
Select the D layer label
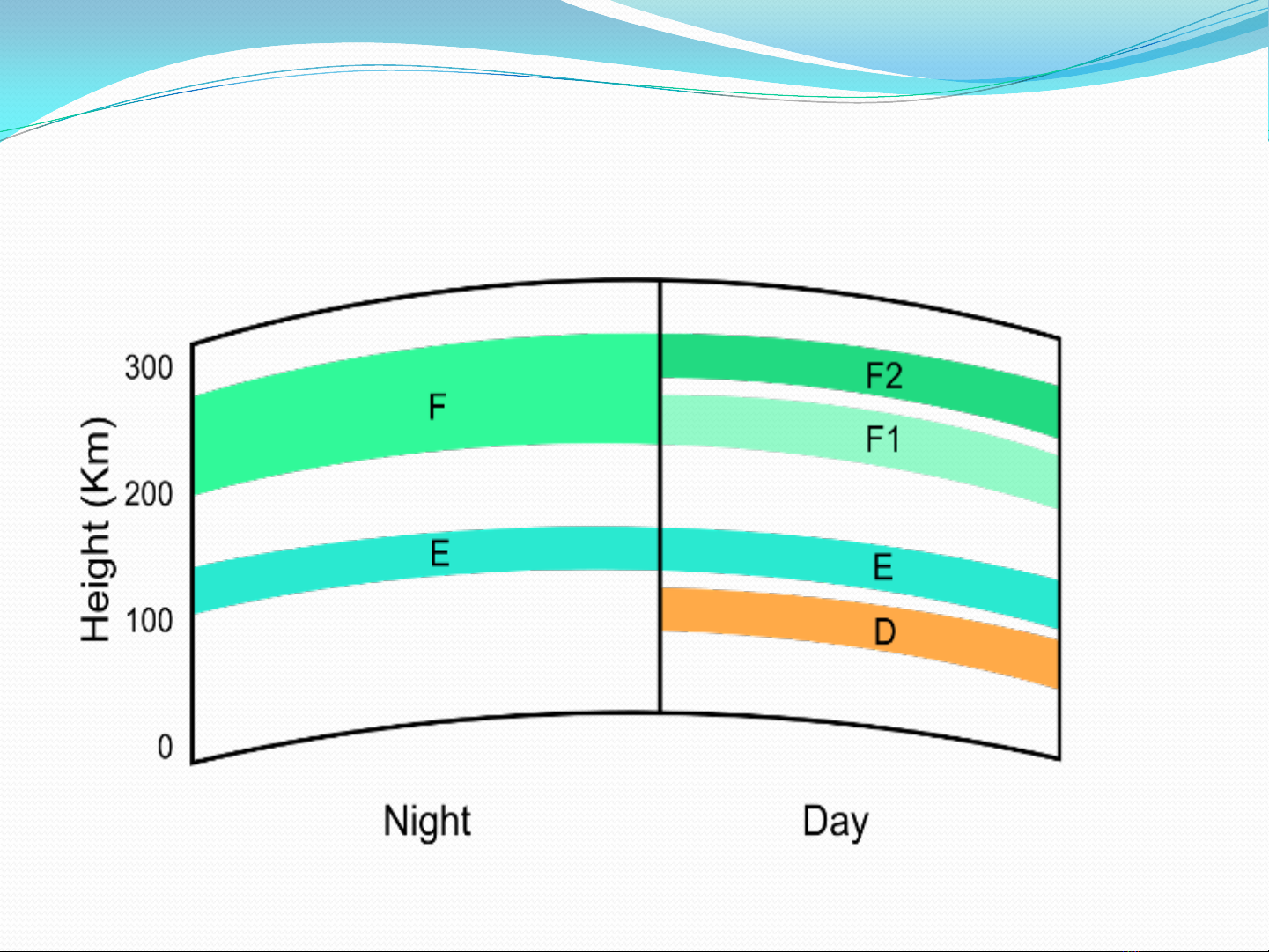point(884,631)
